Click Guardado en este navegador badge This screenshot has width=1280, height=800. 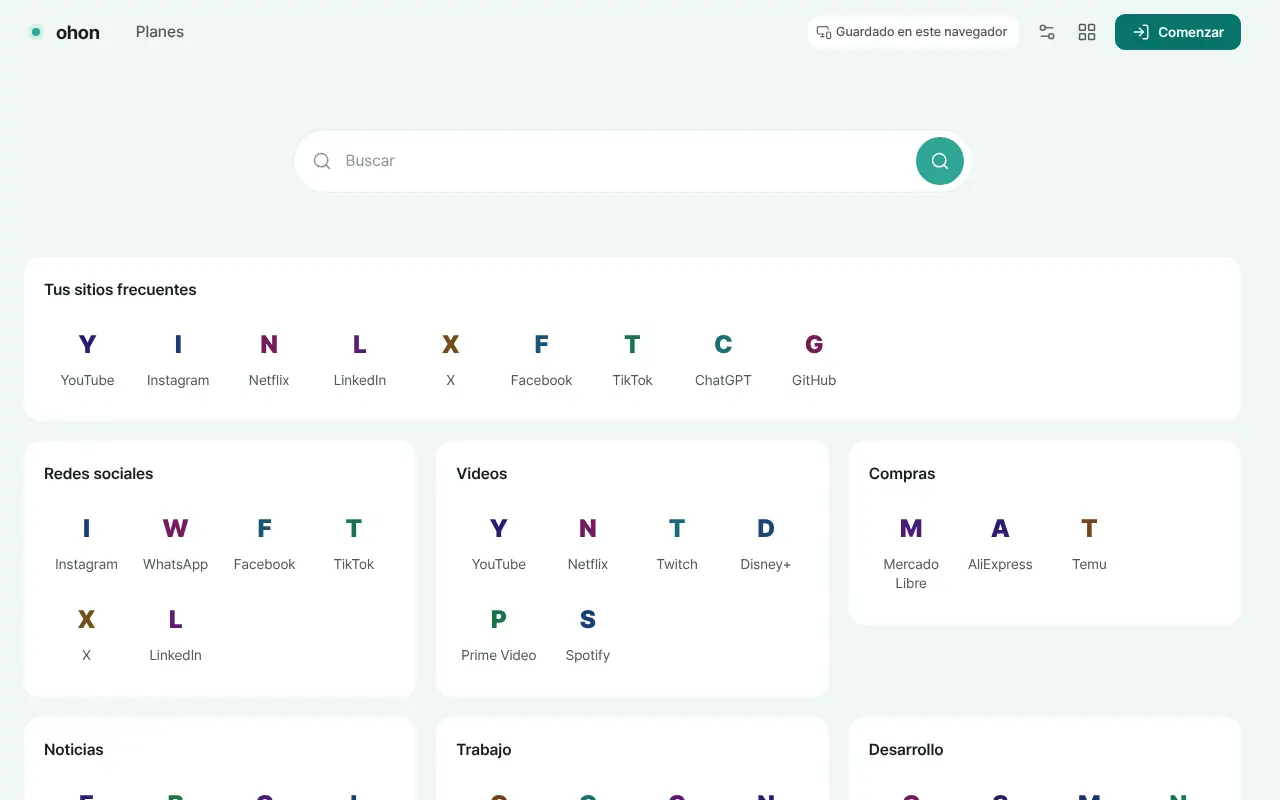pyautogui.click(x=913, y=32)
